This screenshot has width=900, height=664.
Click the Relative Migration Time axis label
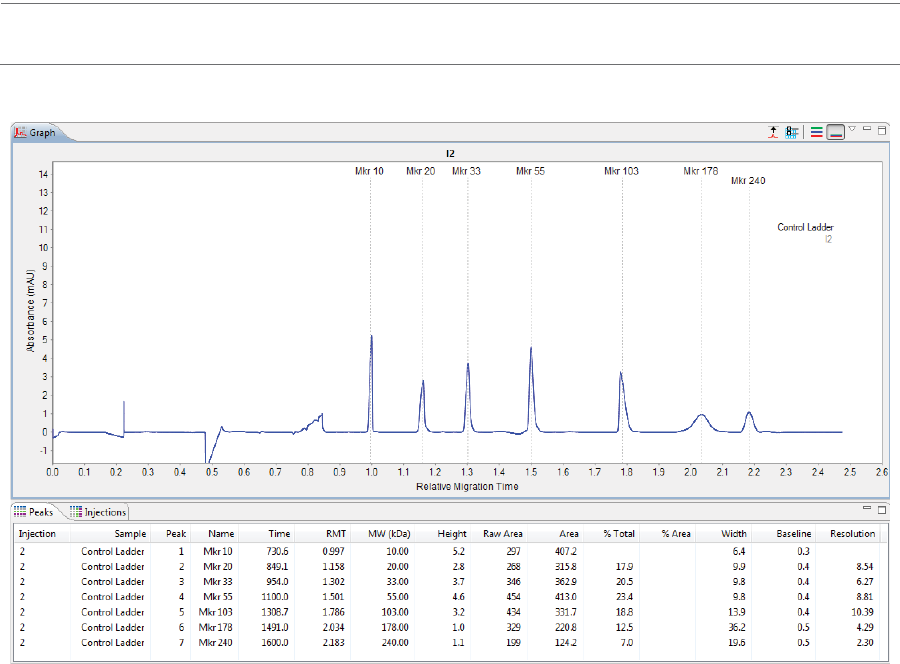tap(467, 487)
